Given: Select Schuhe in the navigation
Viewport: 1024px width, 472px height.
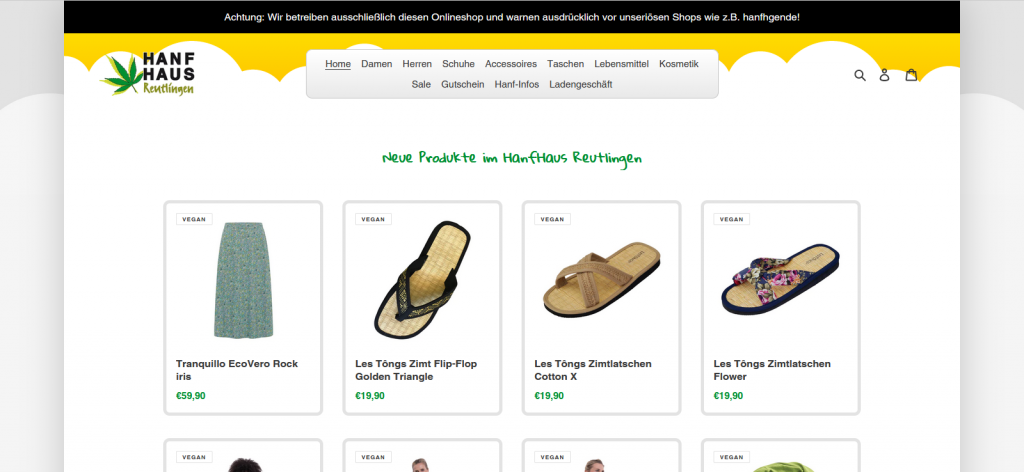Looking at the screenshot, I should pyautogui.click(x=458, y=64).
